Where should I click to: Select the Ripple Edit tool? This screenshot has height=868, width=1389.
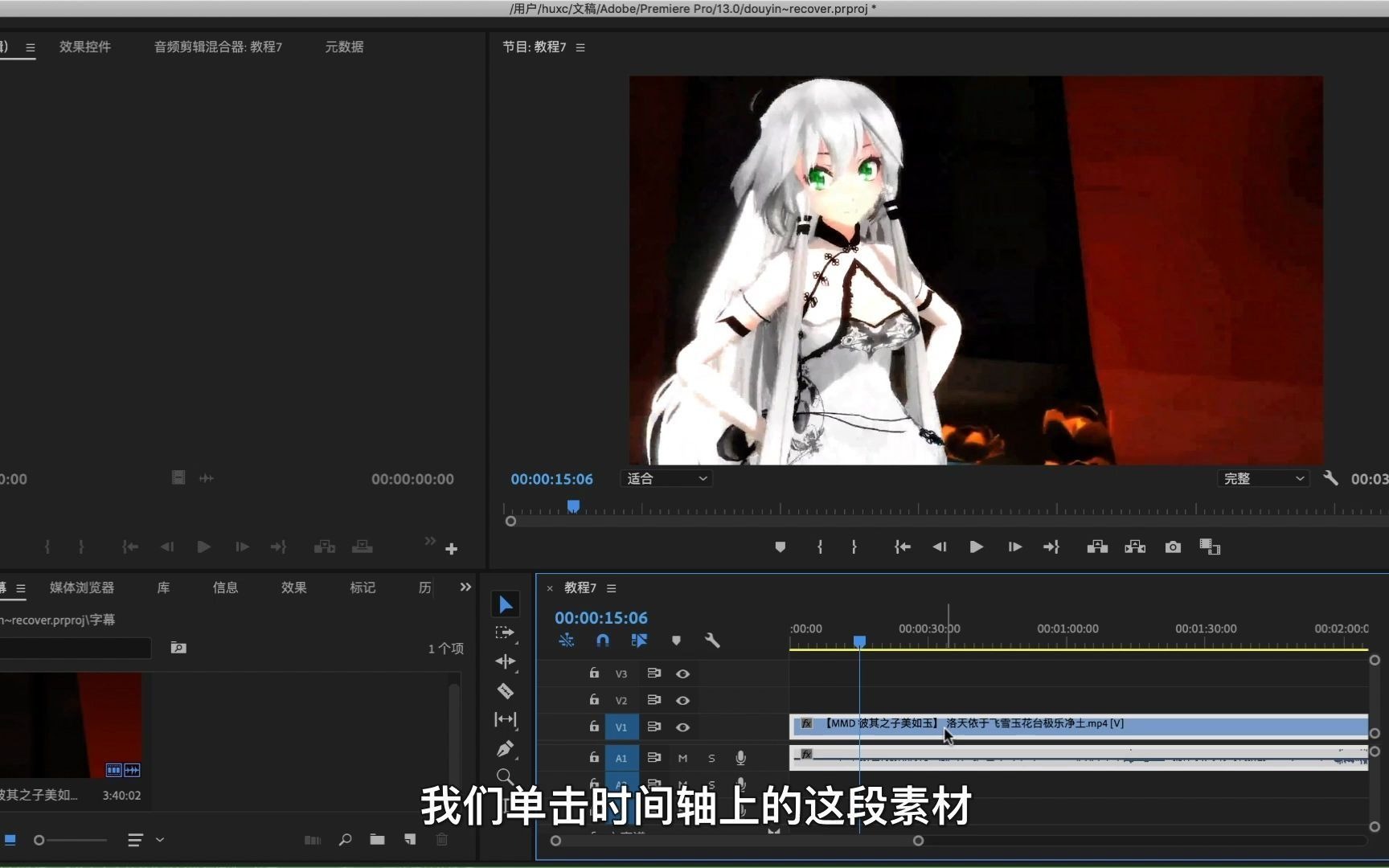point(506,661)
